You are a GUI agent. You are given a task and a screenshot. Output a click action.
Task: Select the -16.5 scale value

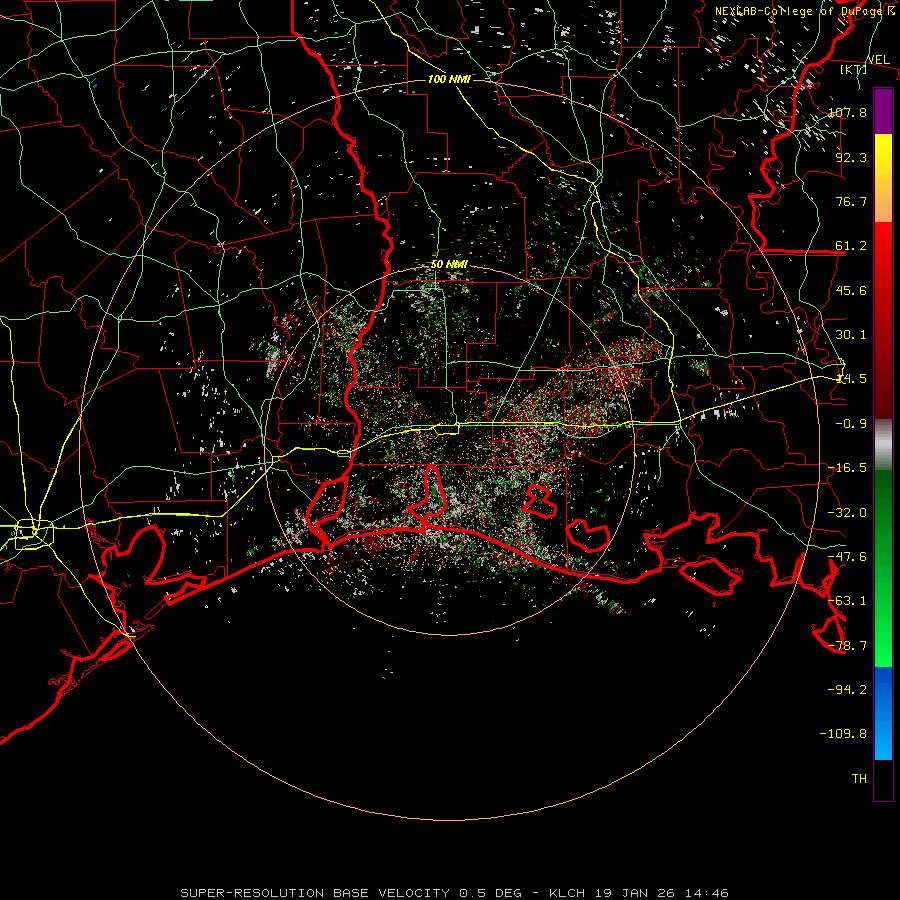click(847, 468)
